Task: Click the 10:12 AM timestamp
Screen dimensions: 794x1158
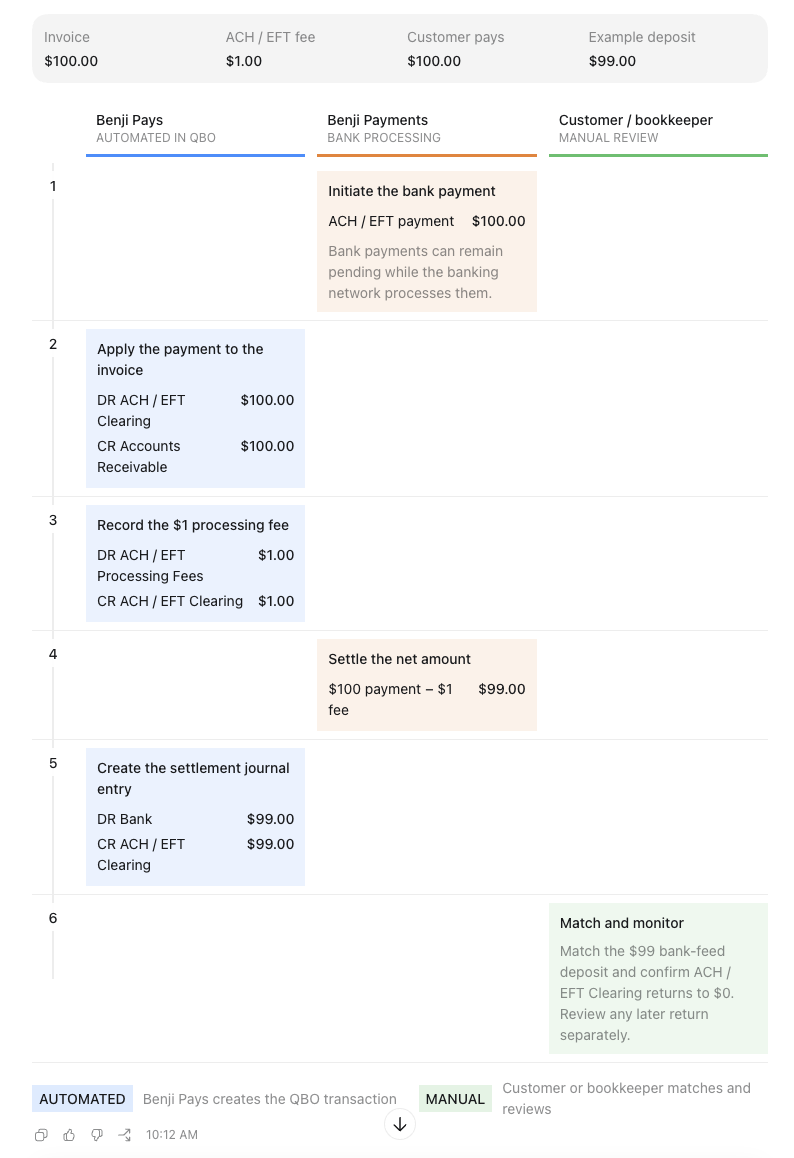Action: click(171, 1135)
